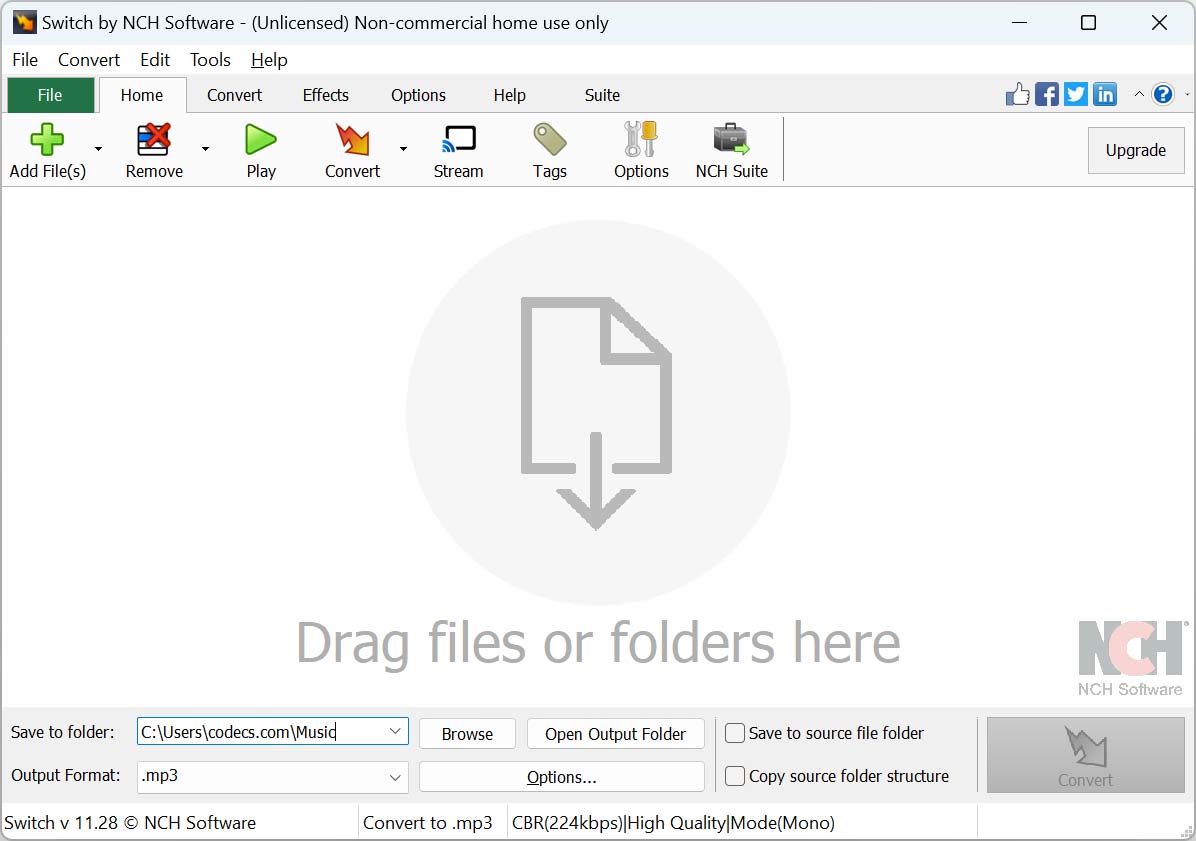Open the Edit menu
Image resolution: width=1196 pixels, height=841 pixels.
[x=155, y=59]
